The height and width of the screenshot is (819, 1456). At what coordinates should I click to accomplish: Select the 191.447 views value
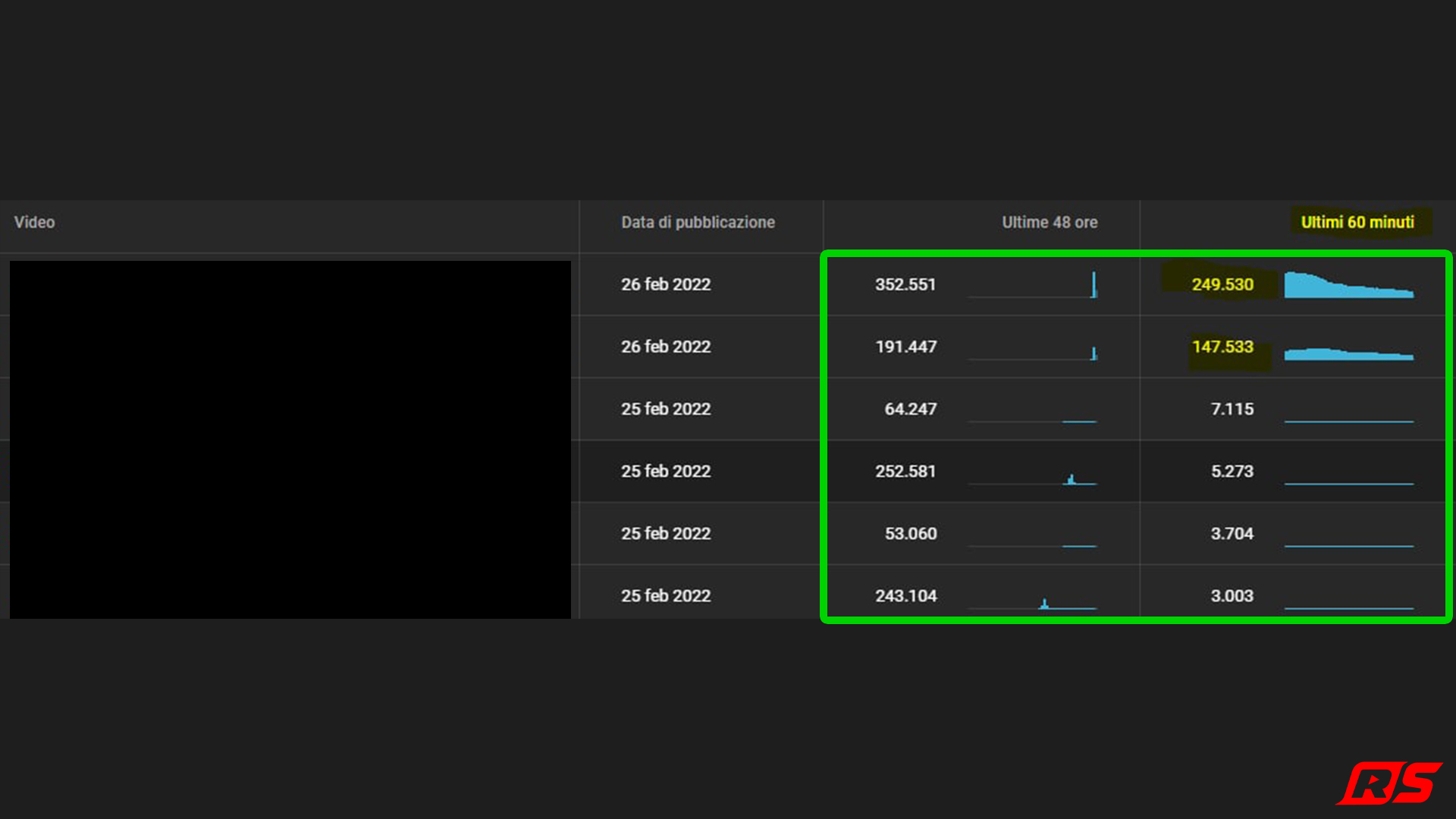coord(905,347)
